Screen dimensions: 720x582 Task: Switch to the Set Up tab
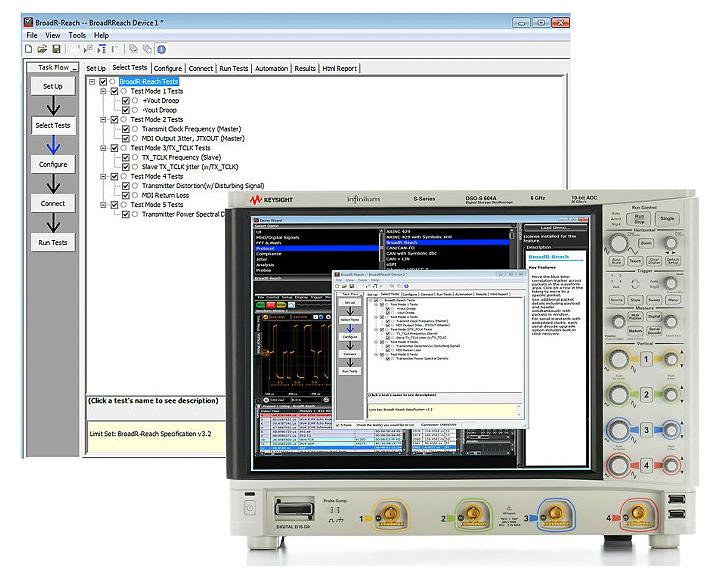(96, 68)
